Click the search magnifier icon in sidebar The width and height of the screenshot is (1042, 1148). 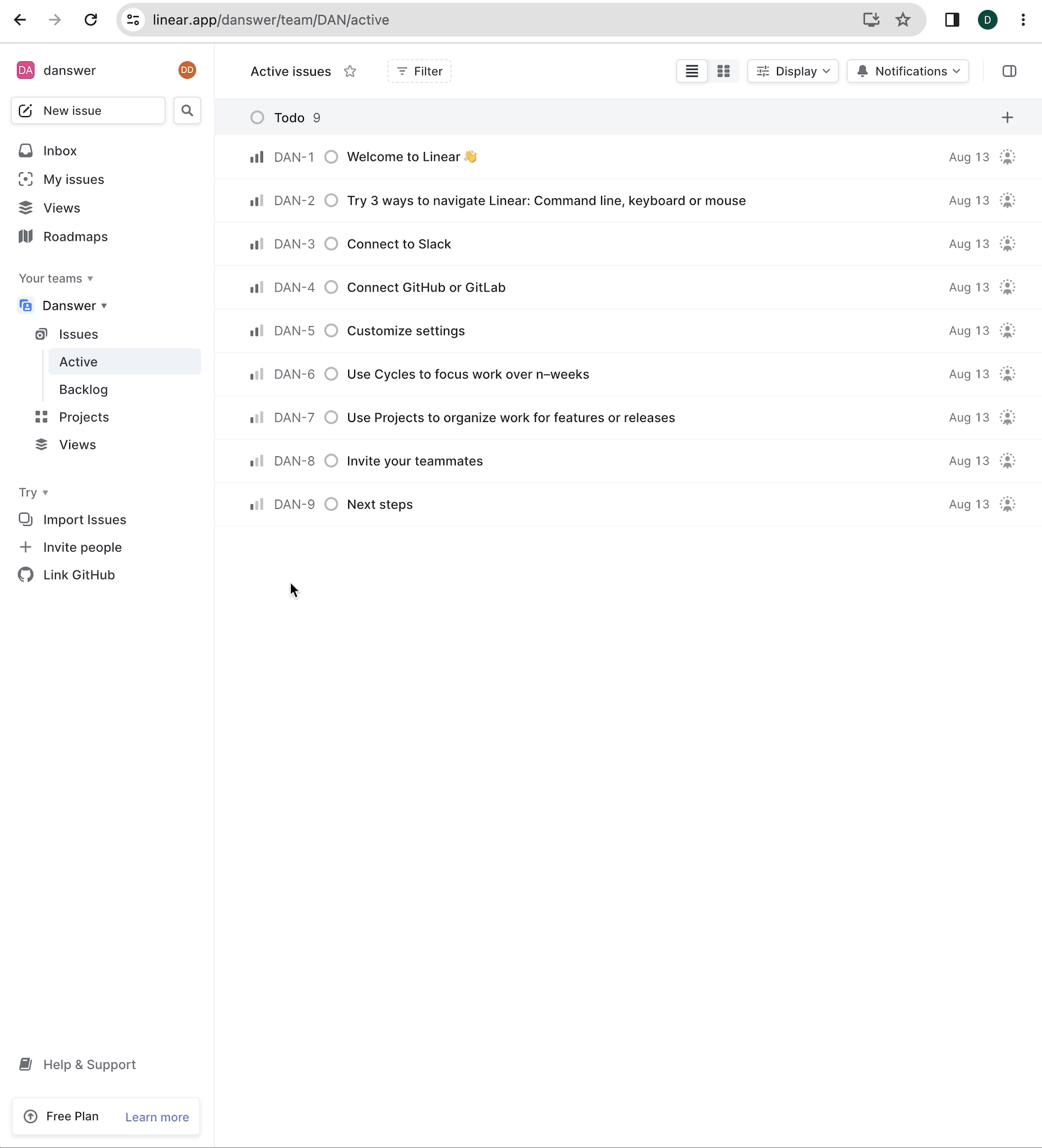(x=187, y=111)
